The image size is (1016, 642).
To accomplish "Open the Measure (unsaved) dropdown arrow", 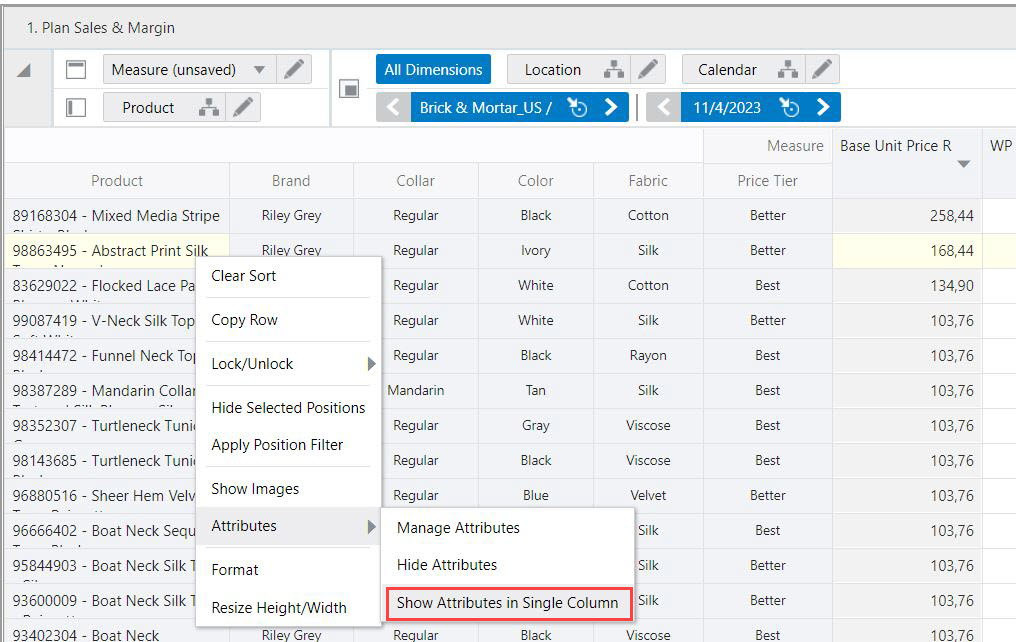I will coord(259,69).
